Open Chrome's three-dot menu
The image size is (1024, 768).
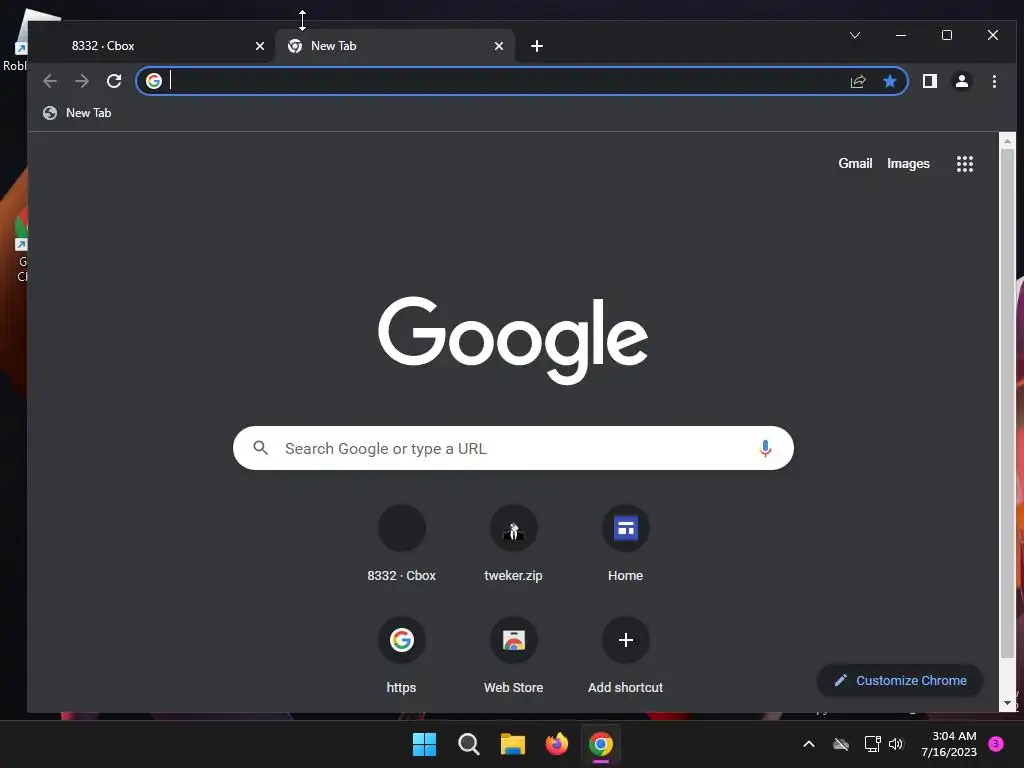pos(994,81)
